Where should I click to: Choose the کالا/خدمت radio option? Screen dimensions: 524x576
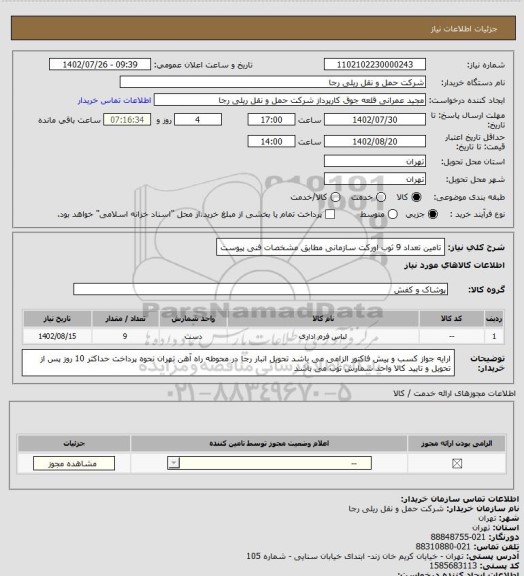point(335,197)
